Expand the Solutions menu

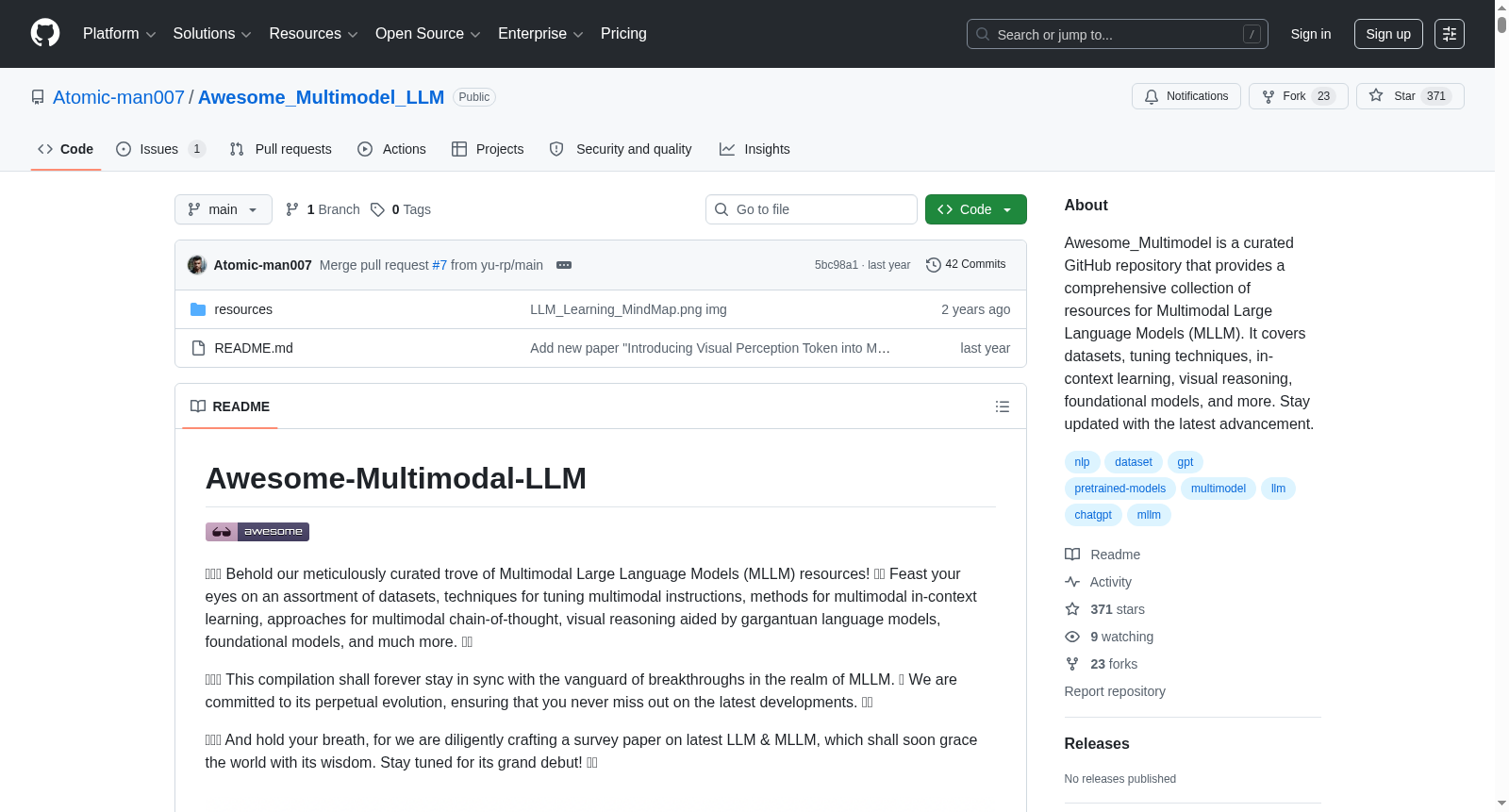[x=212, y=34]
